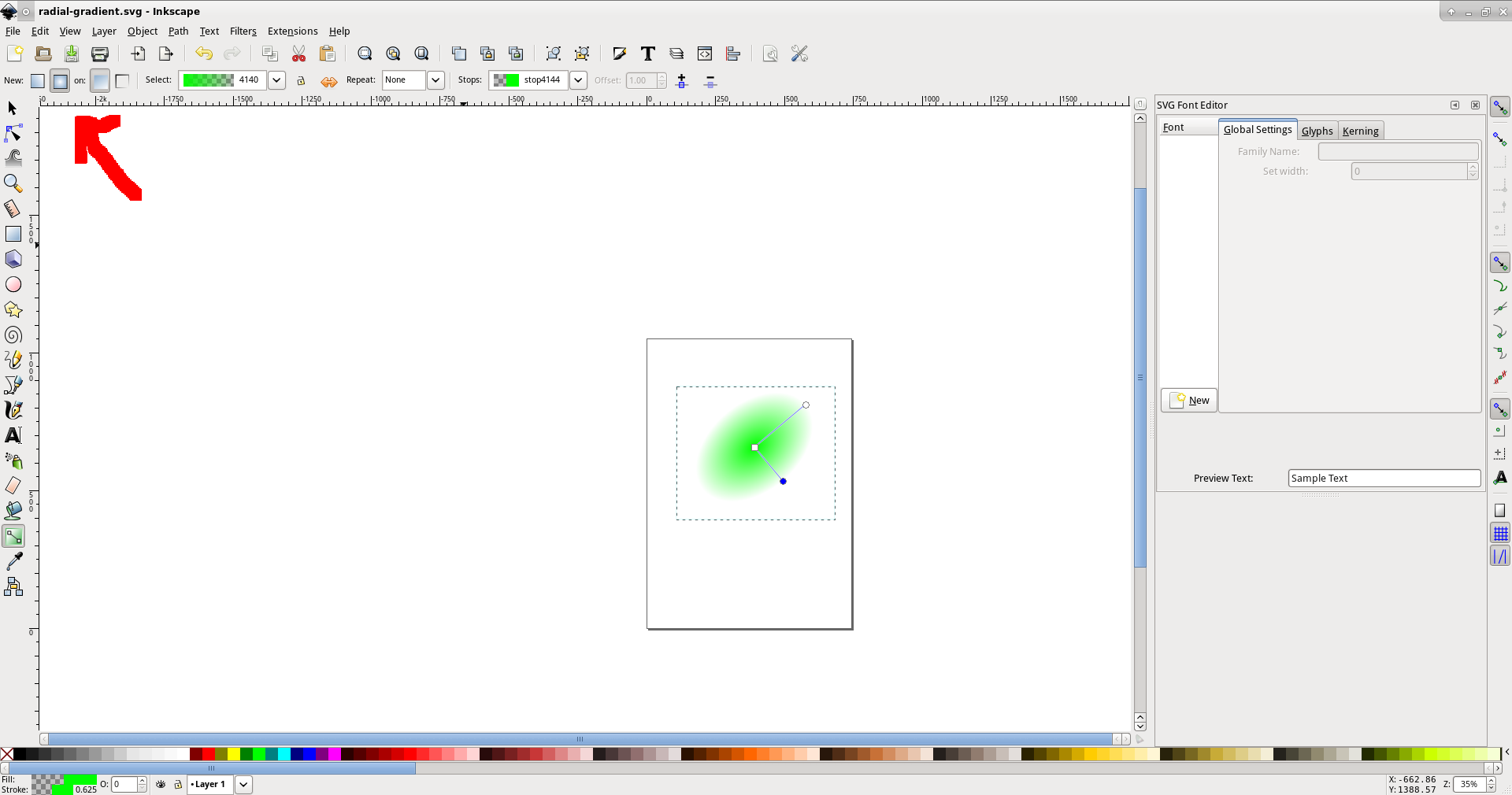Click the Preview Text input field
The image size is (1512, 795).
1384,478
